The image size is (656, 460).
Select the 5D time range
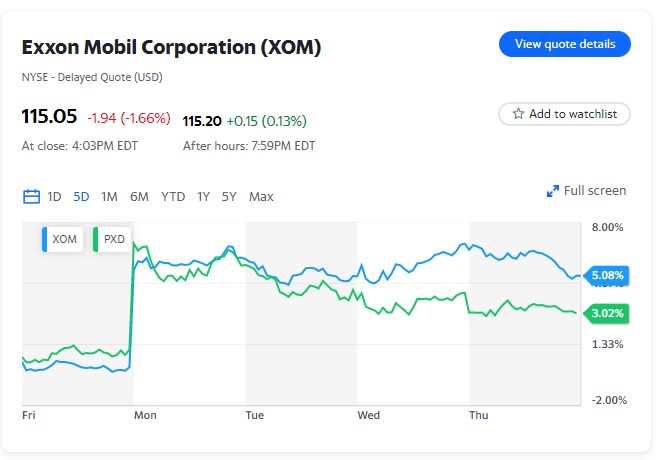pos(81,197)
